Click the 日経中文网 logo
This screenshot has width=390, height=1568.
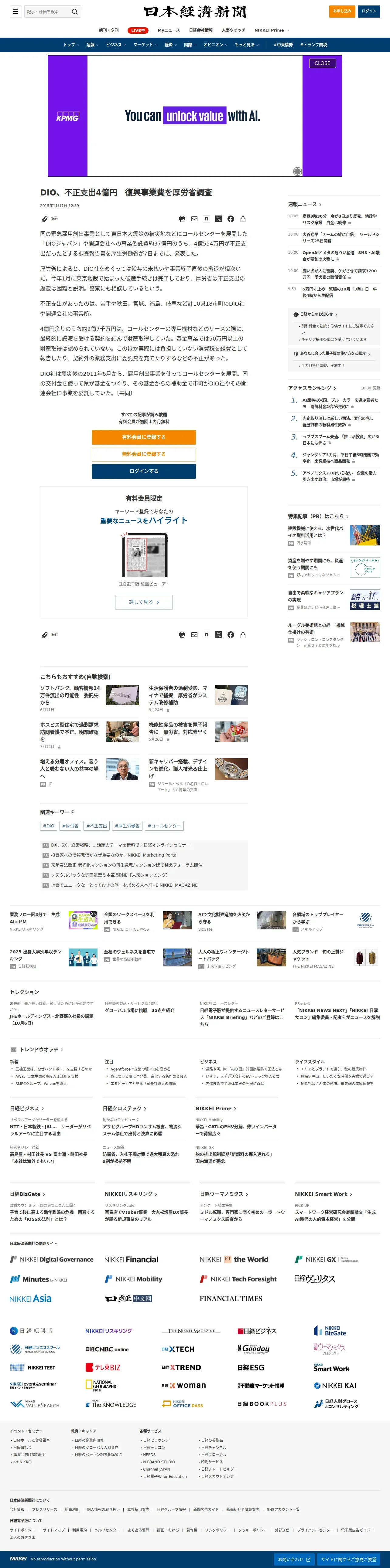click(128, 1298)
